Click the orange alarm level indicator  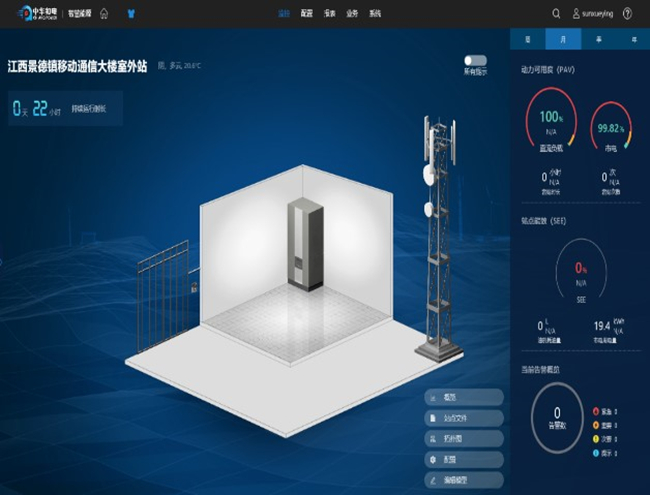596,425
